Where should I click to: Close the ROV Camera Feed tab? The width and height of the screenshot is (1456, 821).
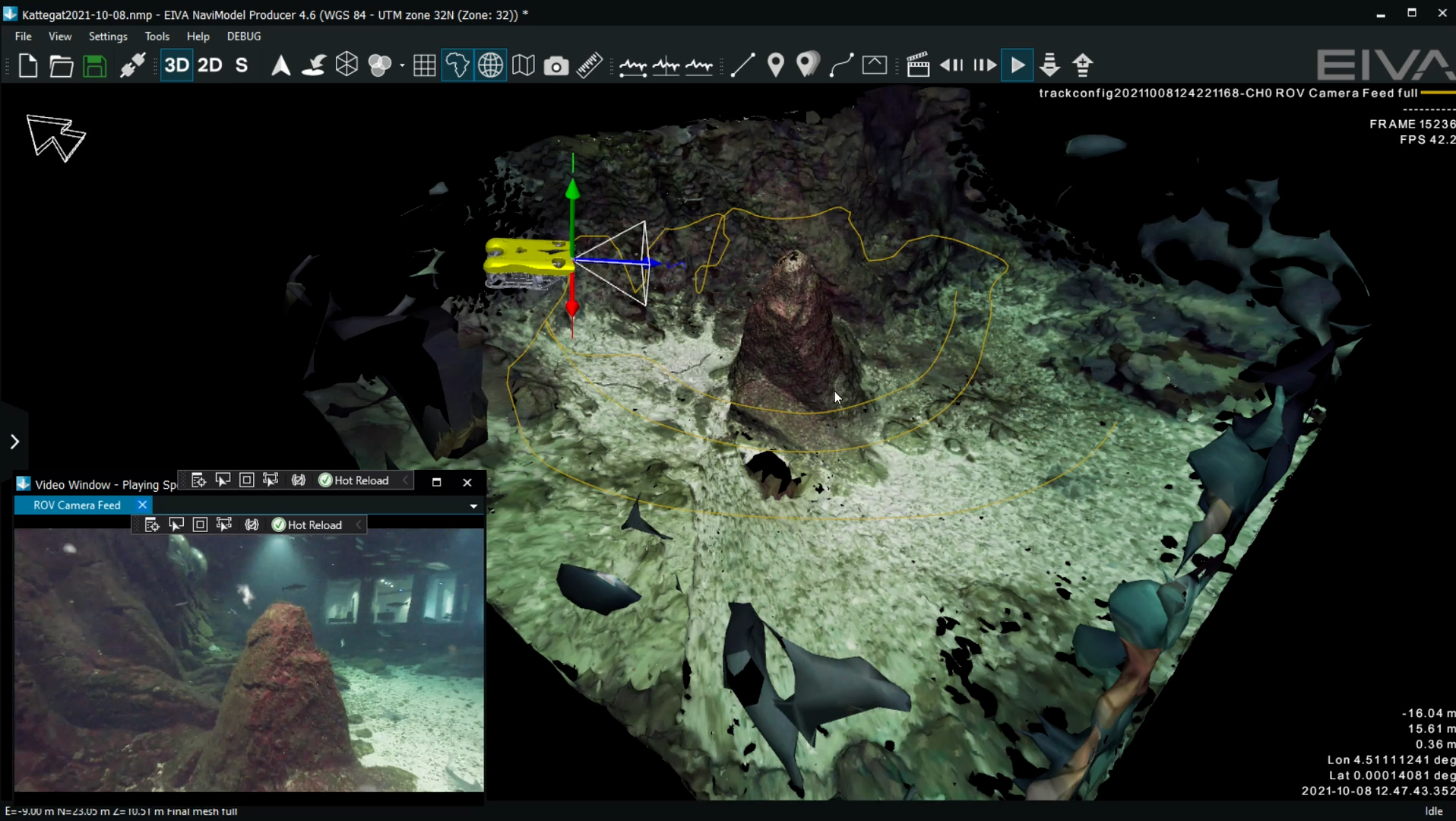tap(142, 505)
